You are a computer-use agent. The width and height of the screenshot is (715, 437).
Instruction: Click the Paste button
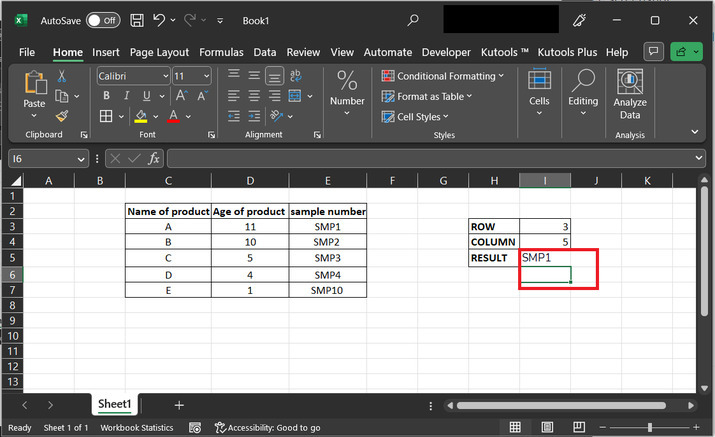[x=34, y=92]
